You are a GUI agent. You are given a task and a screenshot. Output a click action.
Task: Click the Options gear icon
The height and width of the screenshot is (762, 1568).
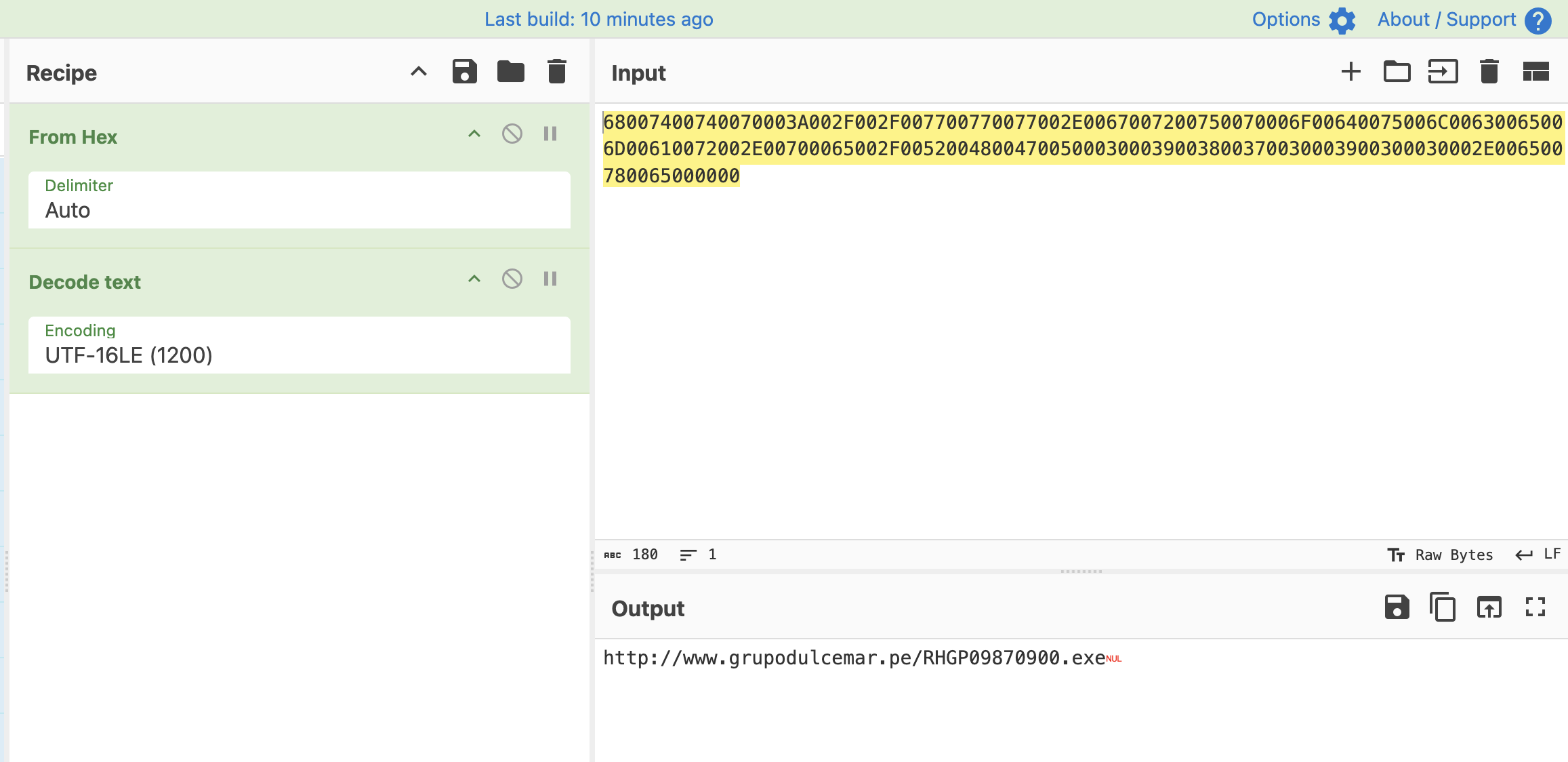[x=1342, y=20]
